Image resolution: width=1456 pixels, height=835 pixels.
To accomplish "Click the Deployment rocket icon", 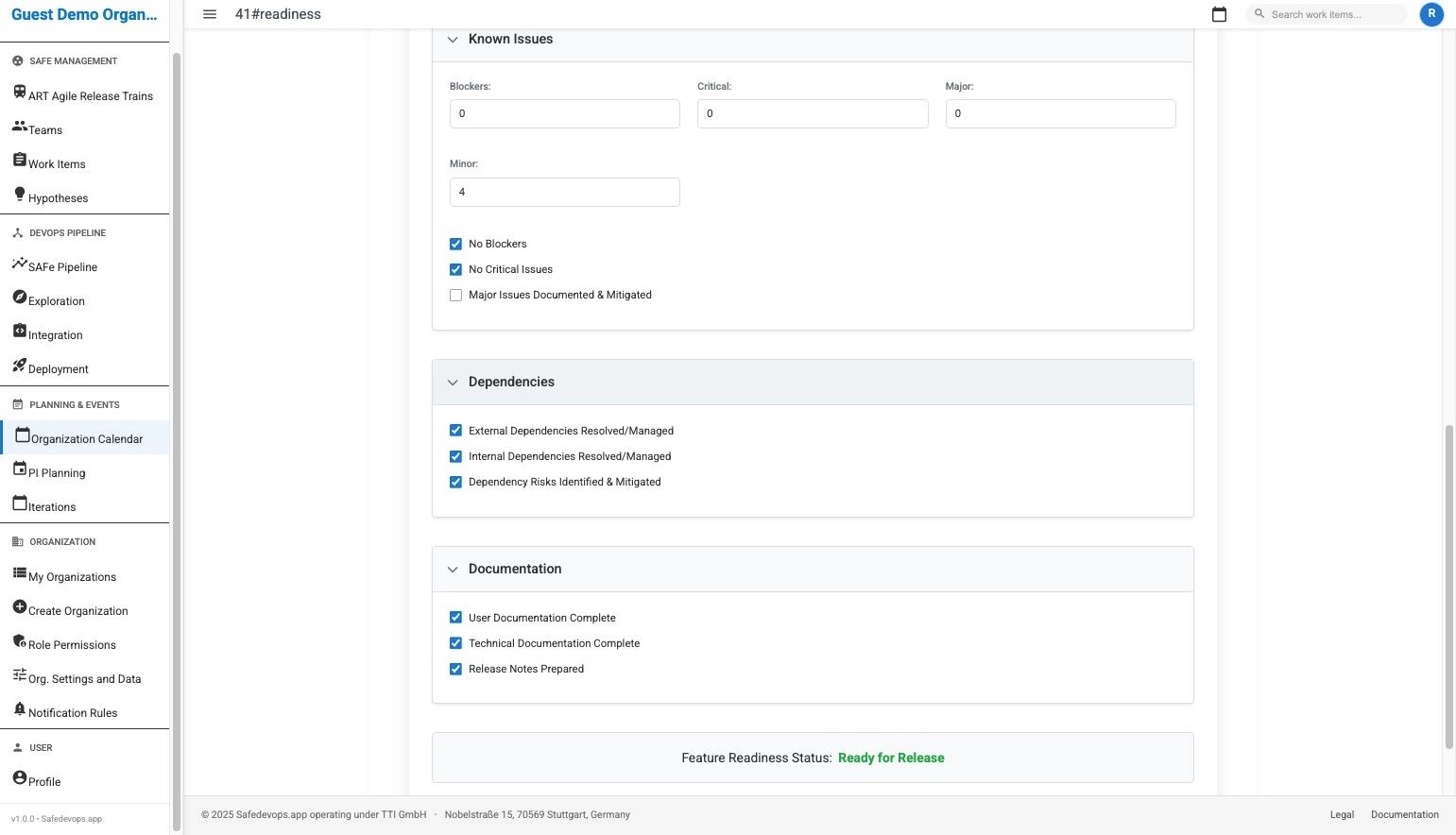I will click(x=20, y=365).
